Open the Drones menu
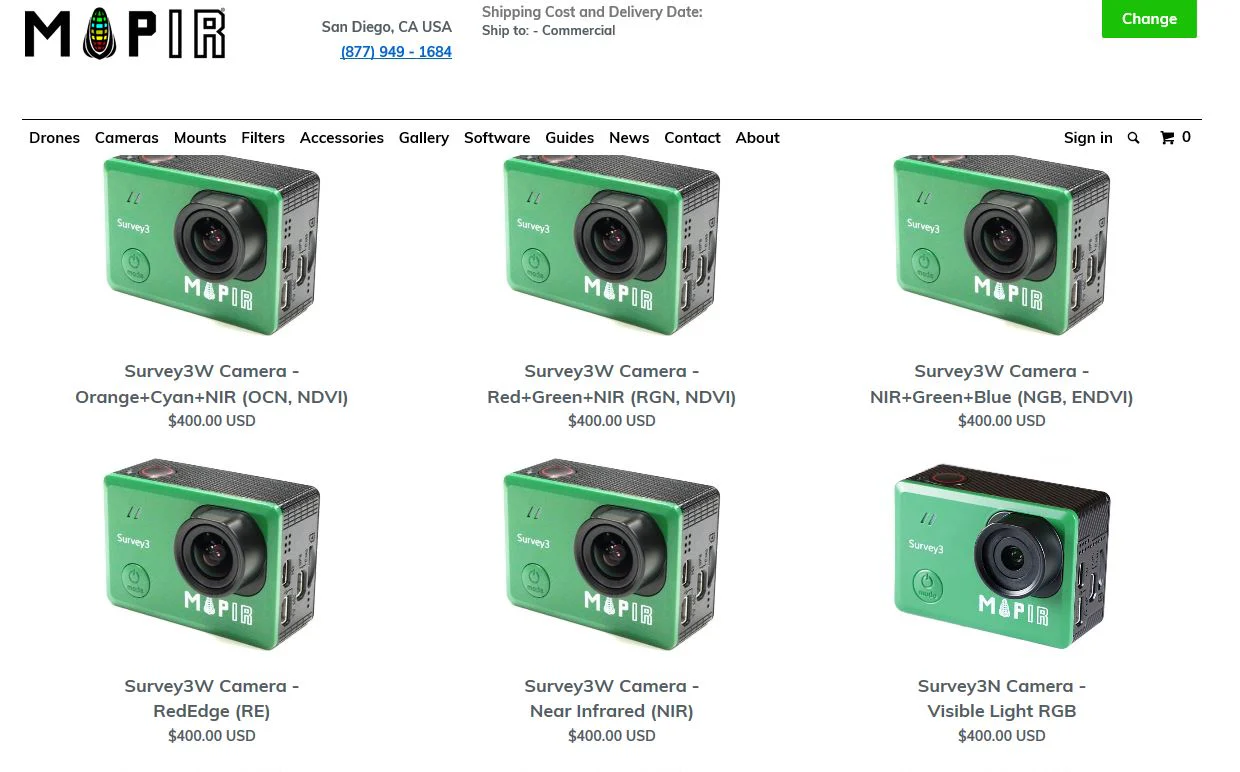1240x772 pixels. (x=54, y=138)
